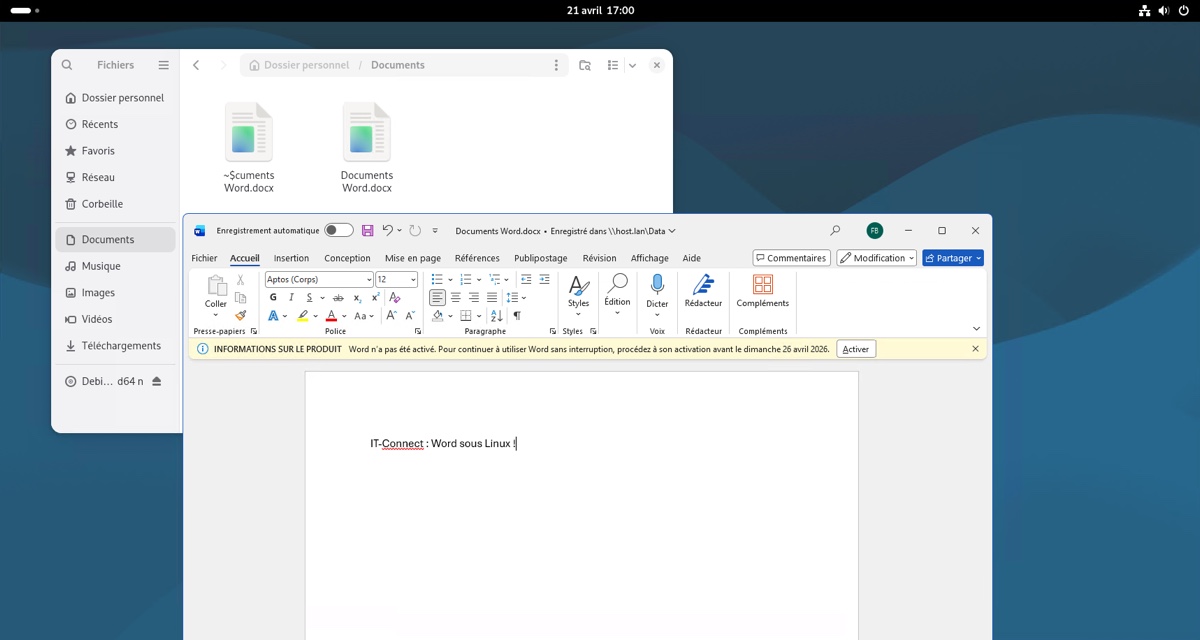The height and width of the screenshot is (640, 1200).
Task: Click the Save icon in the title bar
Action: click(x=367, y=231)
